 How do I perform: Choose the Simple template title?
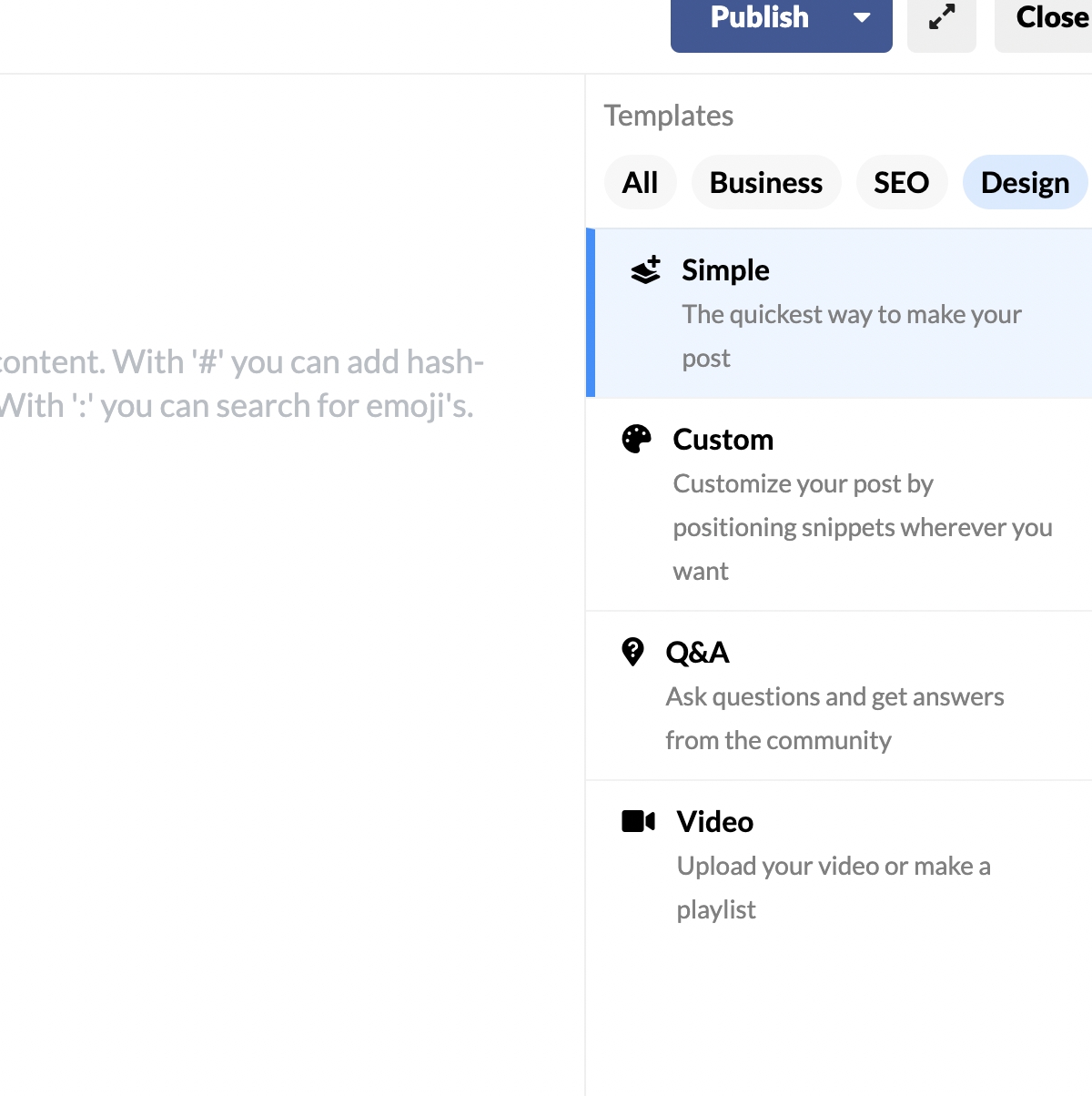[x=725, y=270]
